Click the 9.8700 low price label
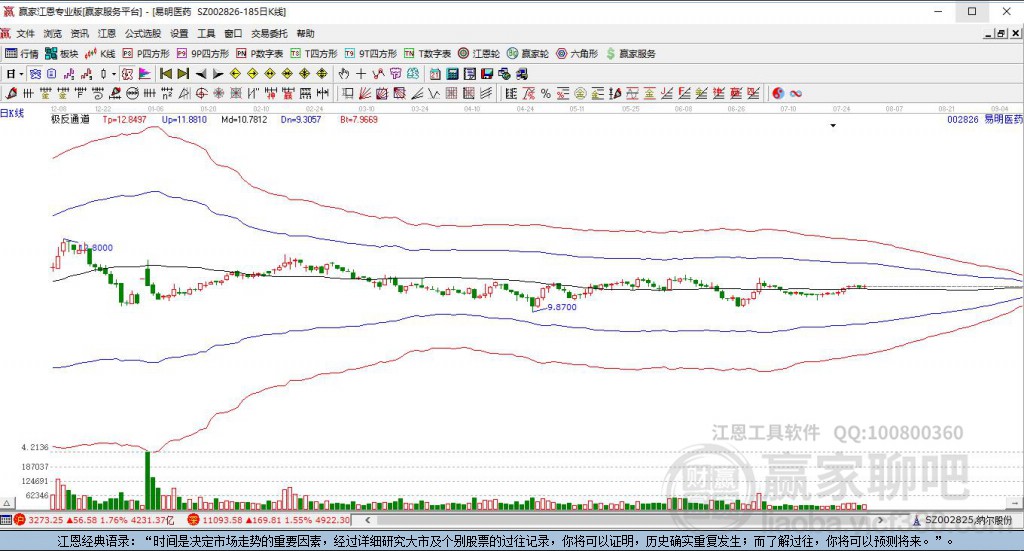 [x=562, y=307]
